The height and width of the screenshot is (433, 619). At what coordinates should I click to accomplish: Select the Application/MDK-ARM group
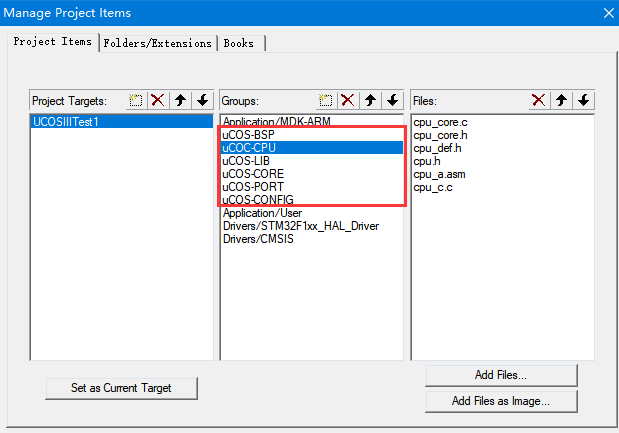pyautogui.click(x=311, y=121)
